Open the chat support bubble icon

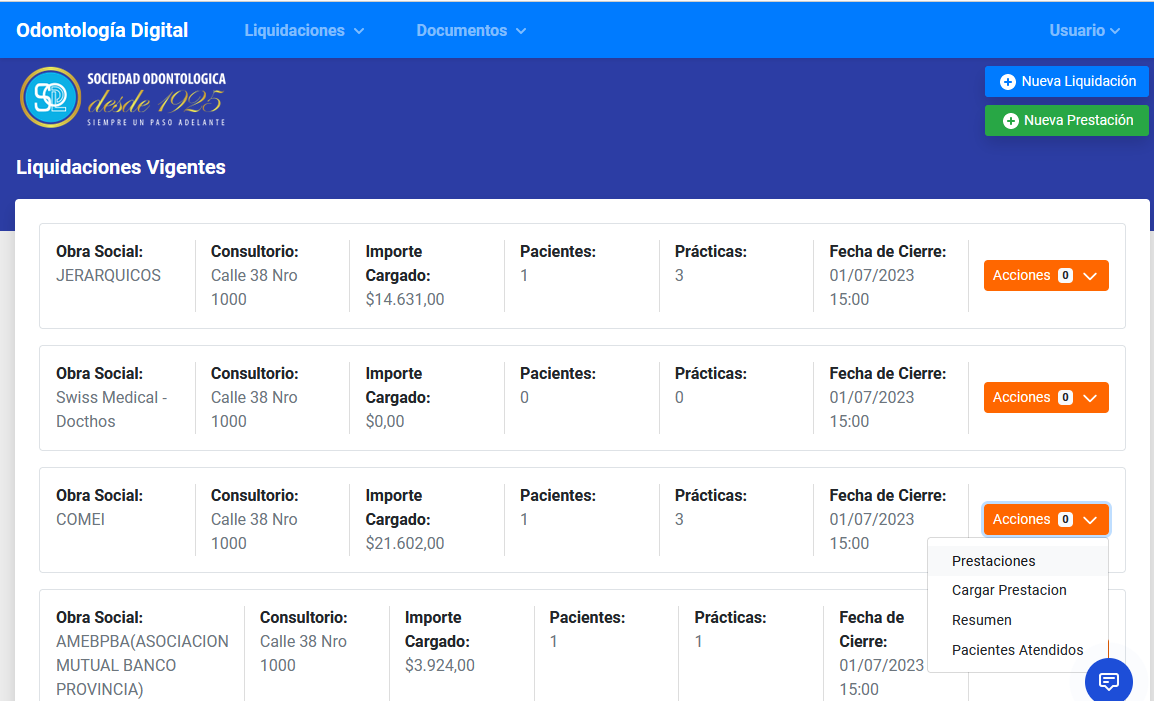coord(1108,681)
